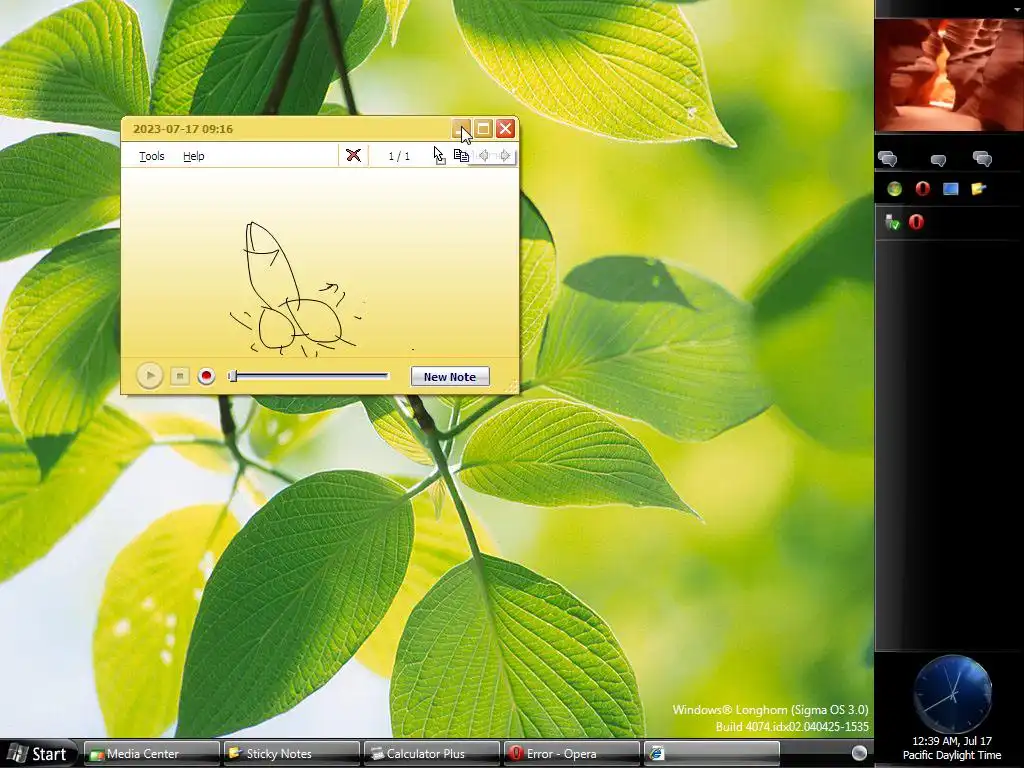Click the 1 / 1 note counter

pos(399,156)
